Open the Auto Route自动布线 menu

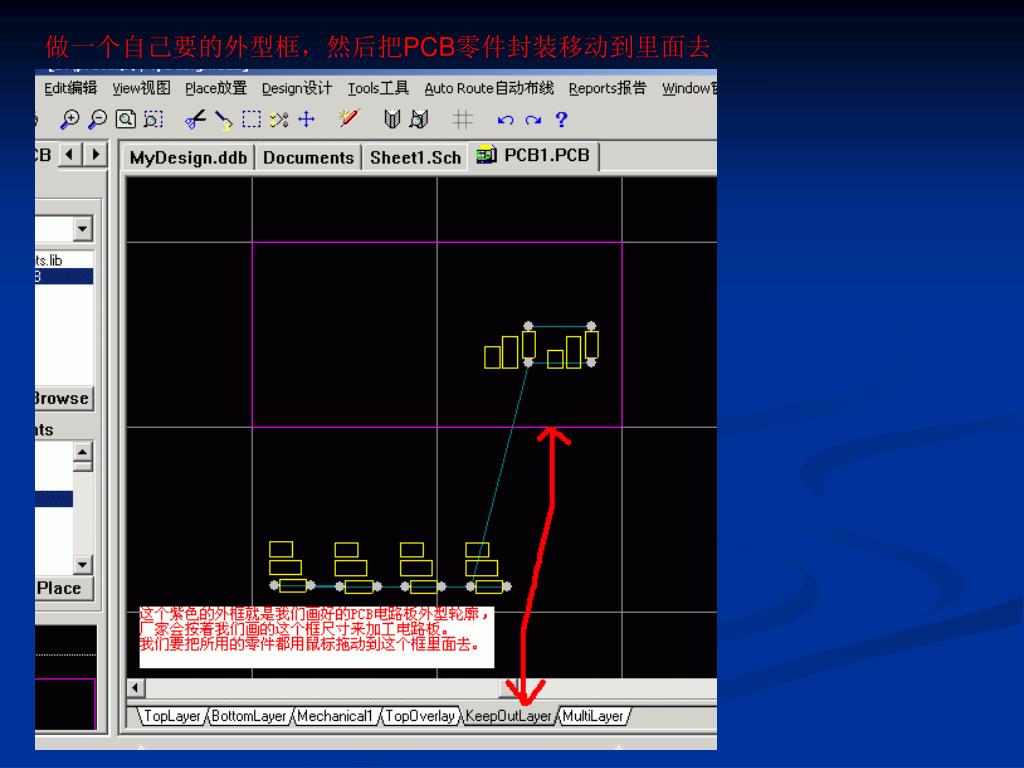tap(489, 88)
